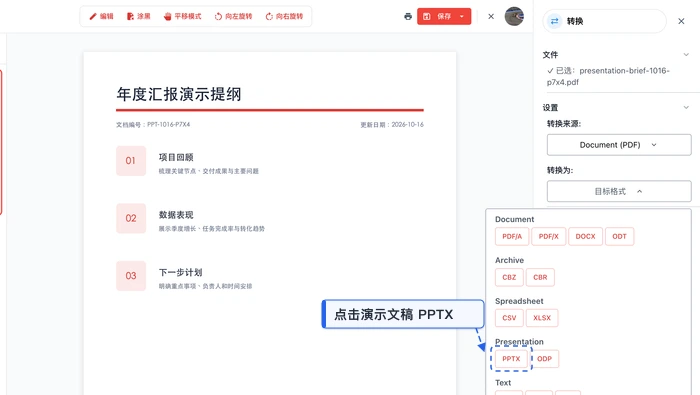Rotate the page left with 向左旋转
Image resolution: width=700 pixels, height=395 pixels.
pos(233,17)
